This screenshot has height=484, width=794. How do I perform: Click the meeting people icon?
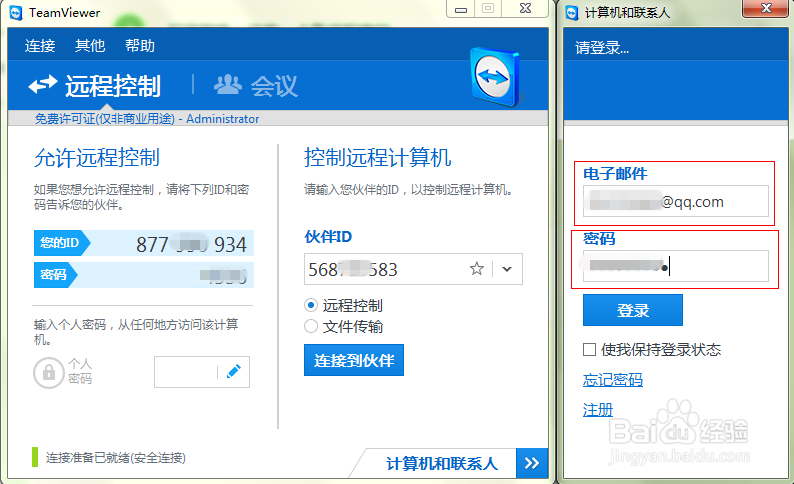tap(228, 85)
